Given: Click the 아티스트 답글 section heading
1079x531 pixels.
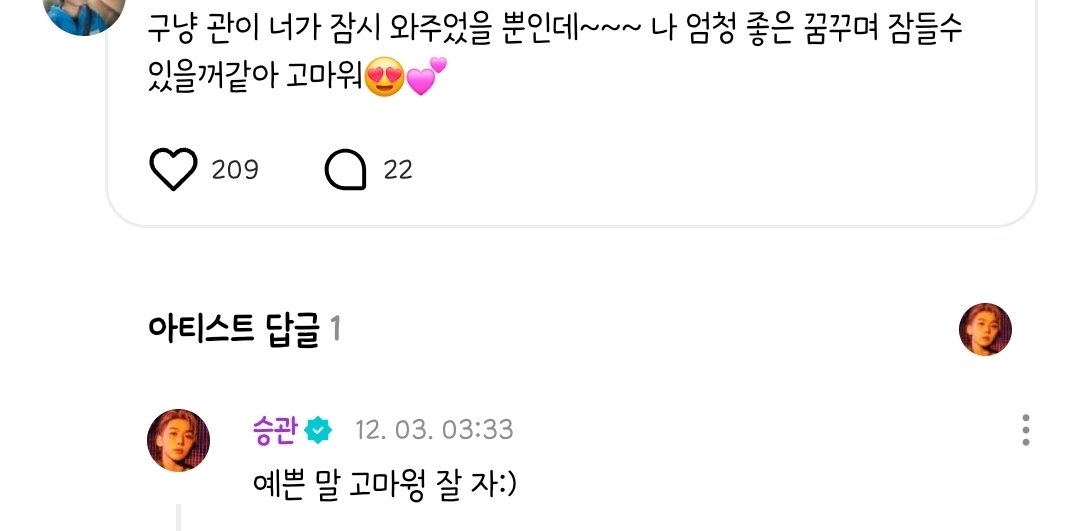Looking at the screenshot, I should coord(234,329).
